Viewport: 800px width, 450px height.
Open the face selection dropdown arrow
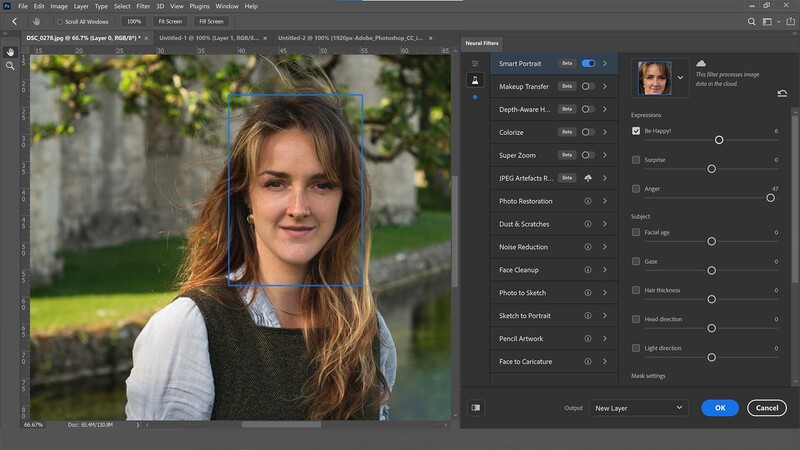(680, 78)
